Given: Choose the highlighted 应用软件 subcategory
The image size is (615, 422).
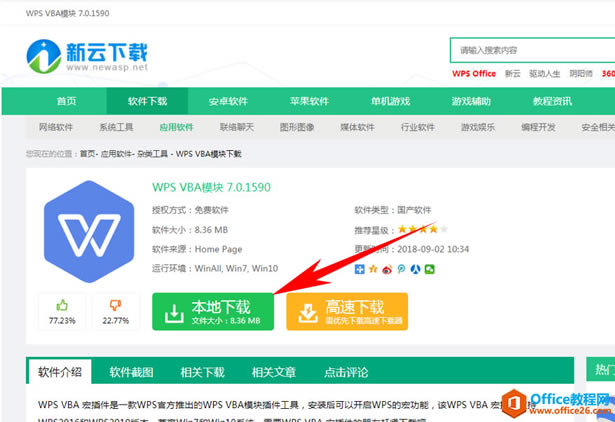Looking at the screenshot, I should point(176,127).
